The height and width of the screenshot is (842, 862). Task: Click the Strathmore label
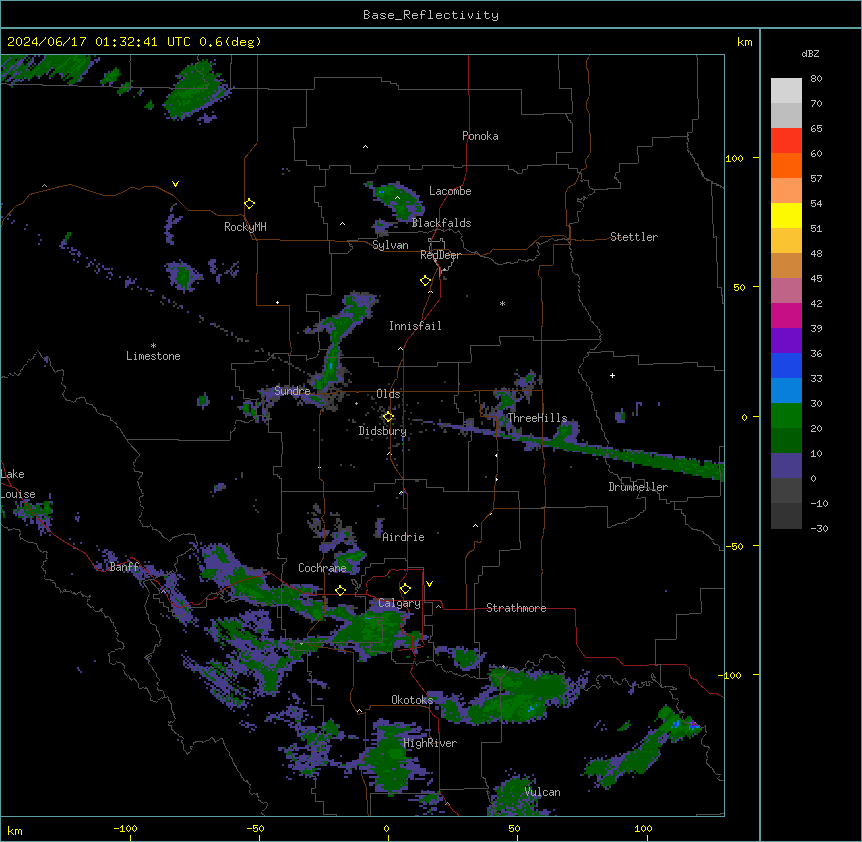[x=516, y=608]
